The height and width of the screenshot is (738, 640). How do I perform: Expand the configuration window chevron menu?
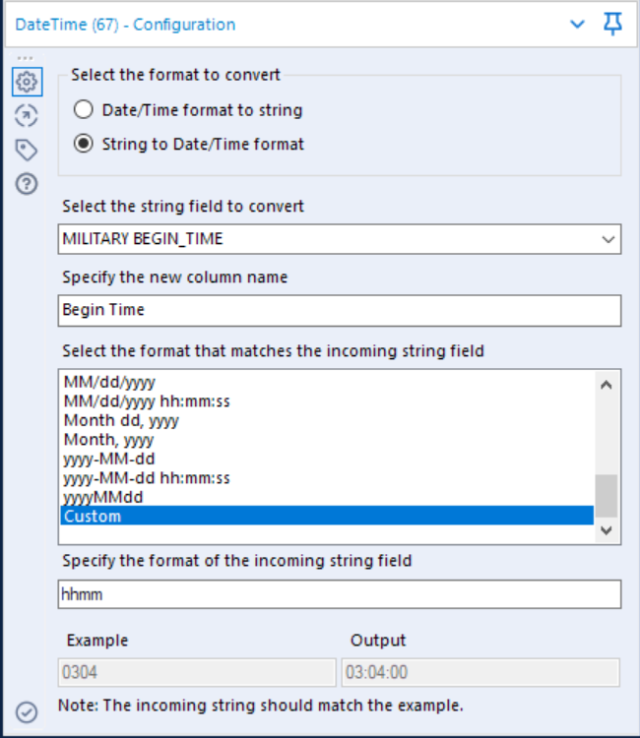(577, 24)
